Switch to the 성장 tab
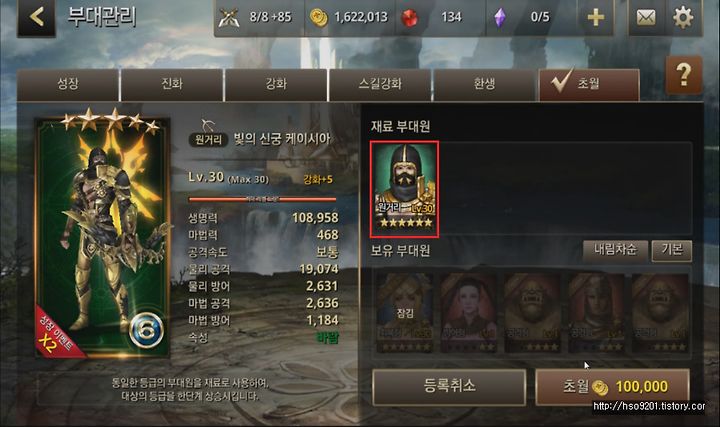 click(68, 84)
